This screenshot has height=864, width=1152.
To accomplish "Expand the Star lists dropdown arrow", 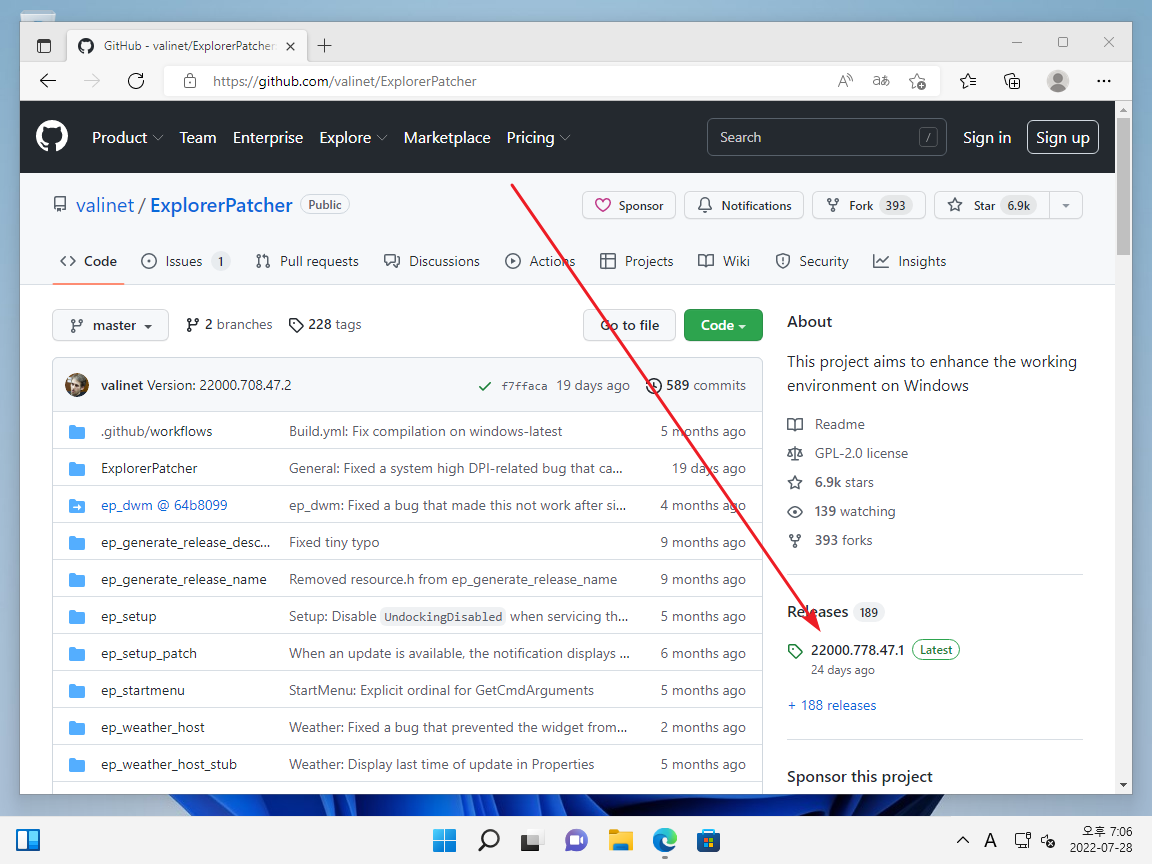I will point(1066,206).
